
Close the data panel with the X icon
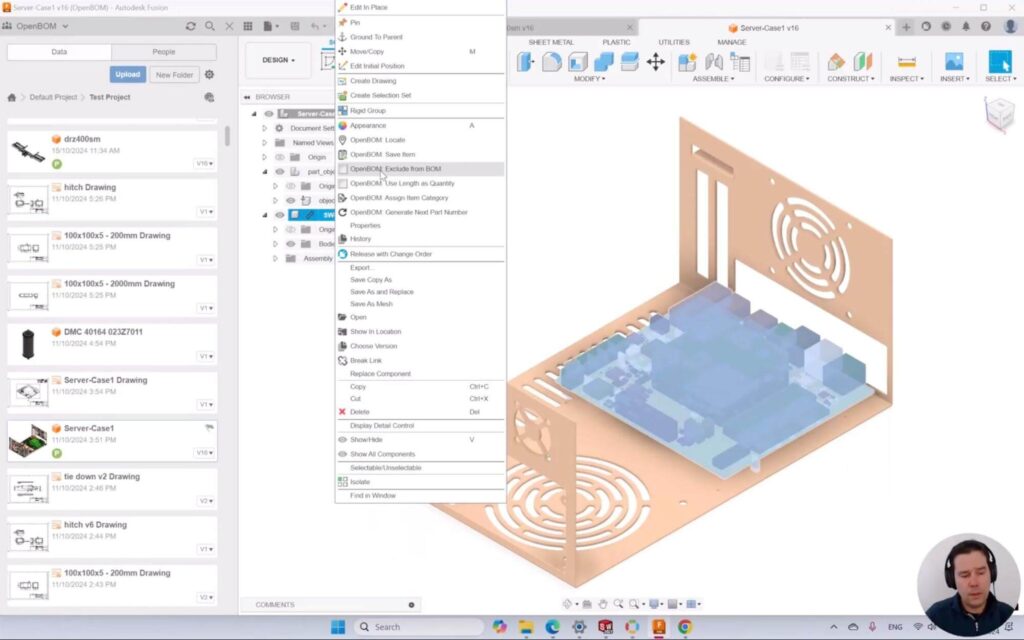pyautogui.click(x=229, y=26)
